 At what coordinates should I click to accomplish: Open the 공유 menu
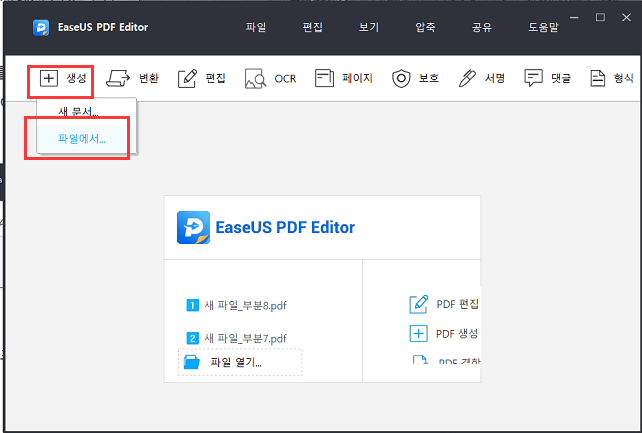pos(482,27)
